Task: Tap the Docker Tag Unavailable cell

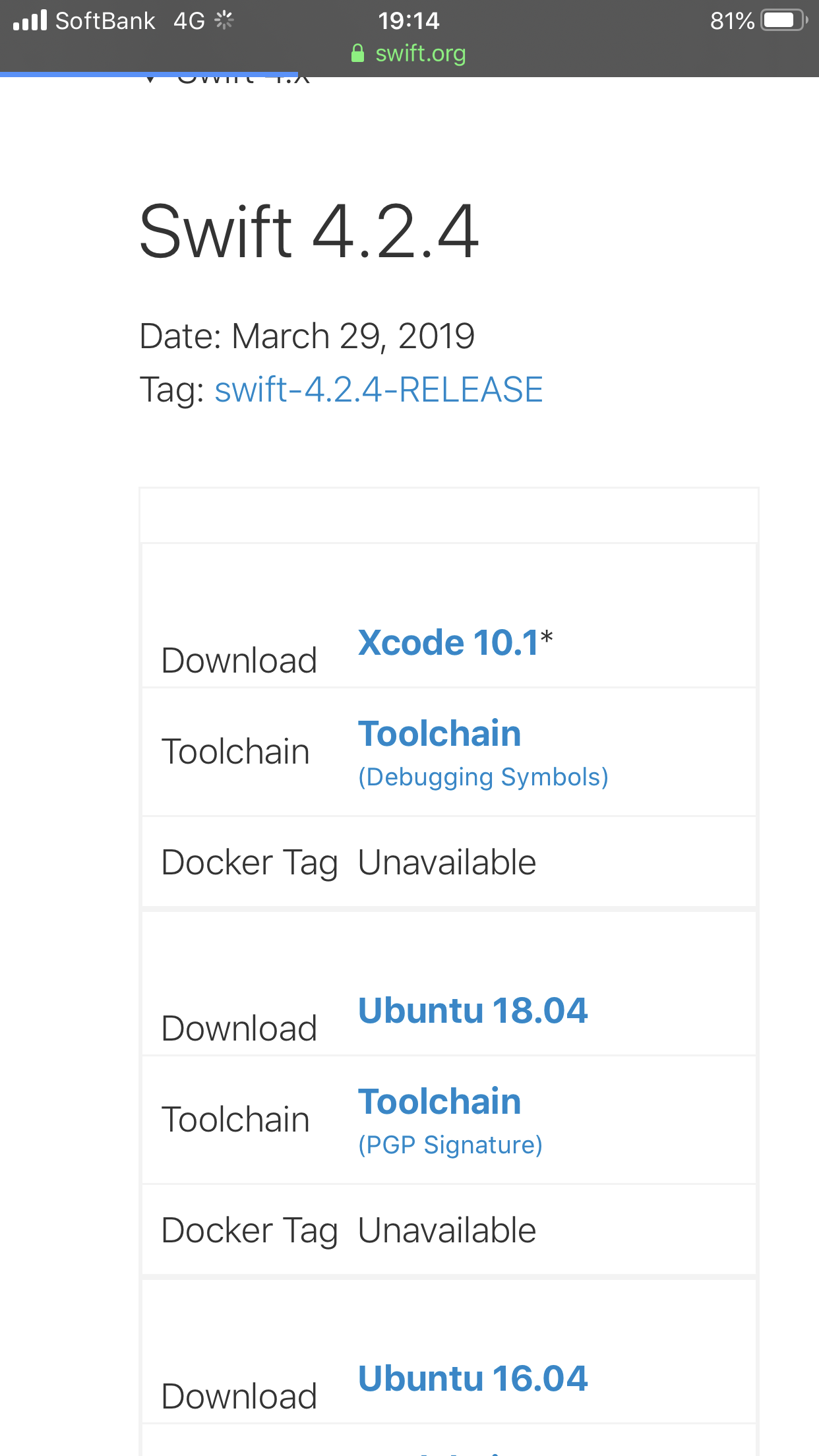Action: point(446,861)
